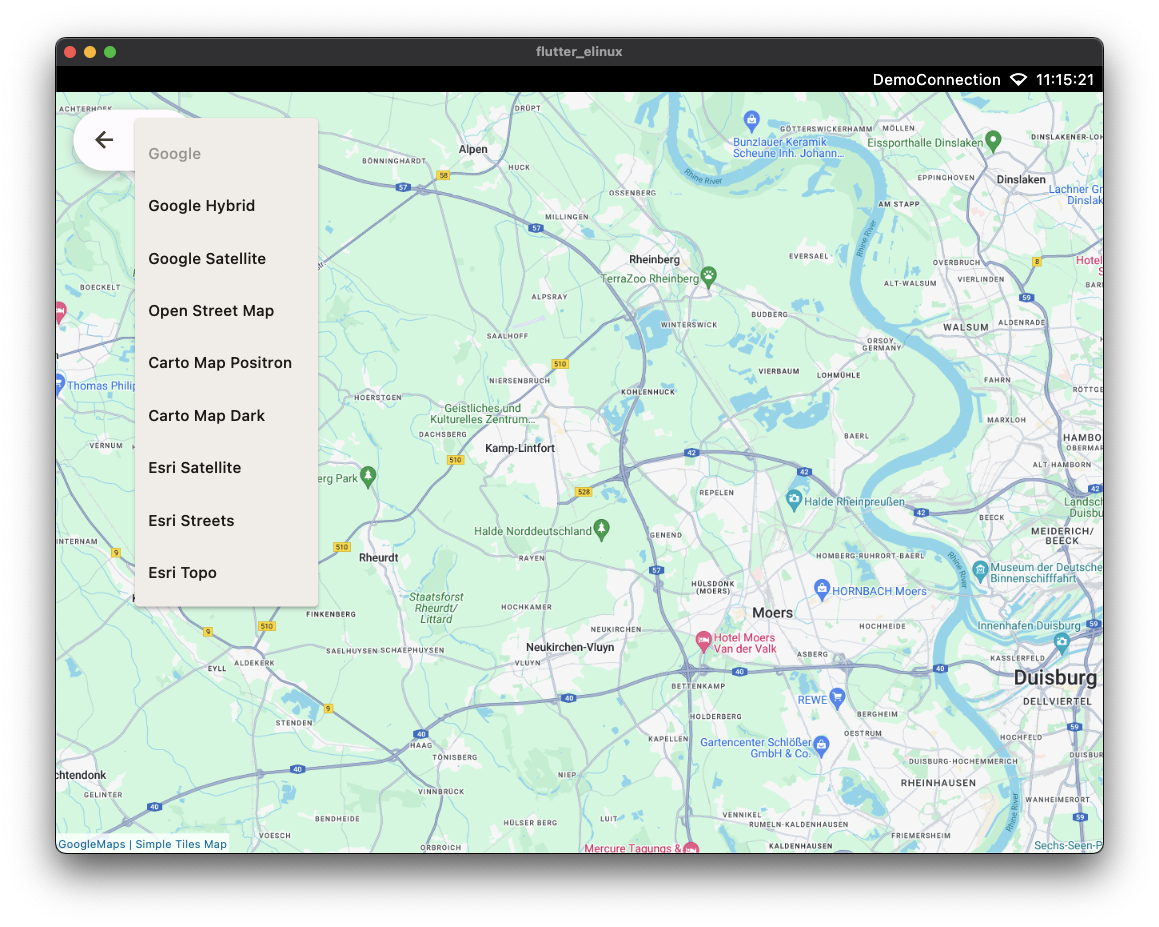This screenshot has width=1159, height=927.
Task: Click the RHEINHAUSEN district label
Action: pos(938,783)
